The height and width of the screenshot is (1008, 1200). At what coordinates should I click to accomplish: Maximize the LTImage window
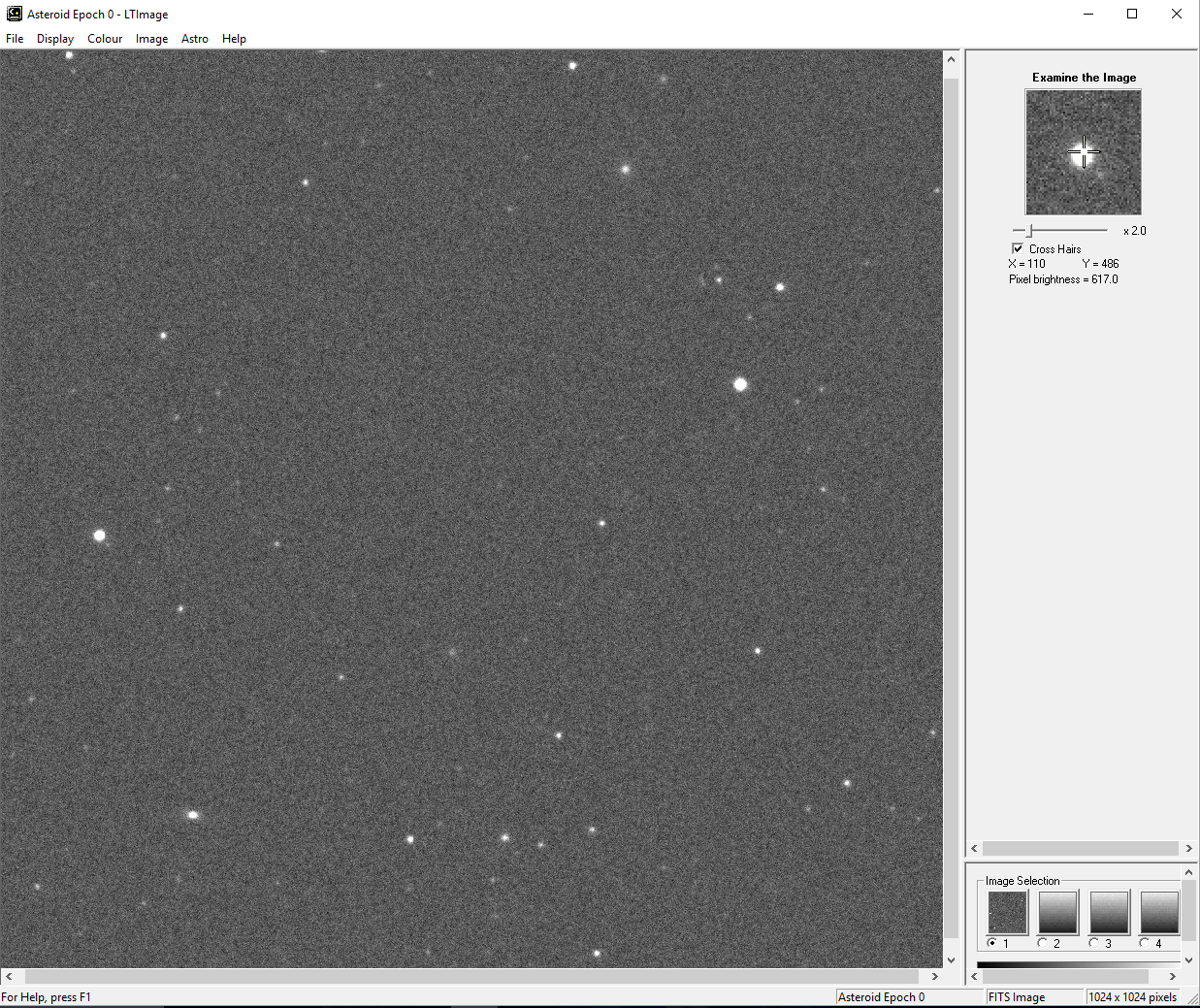[1132, 14]
